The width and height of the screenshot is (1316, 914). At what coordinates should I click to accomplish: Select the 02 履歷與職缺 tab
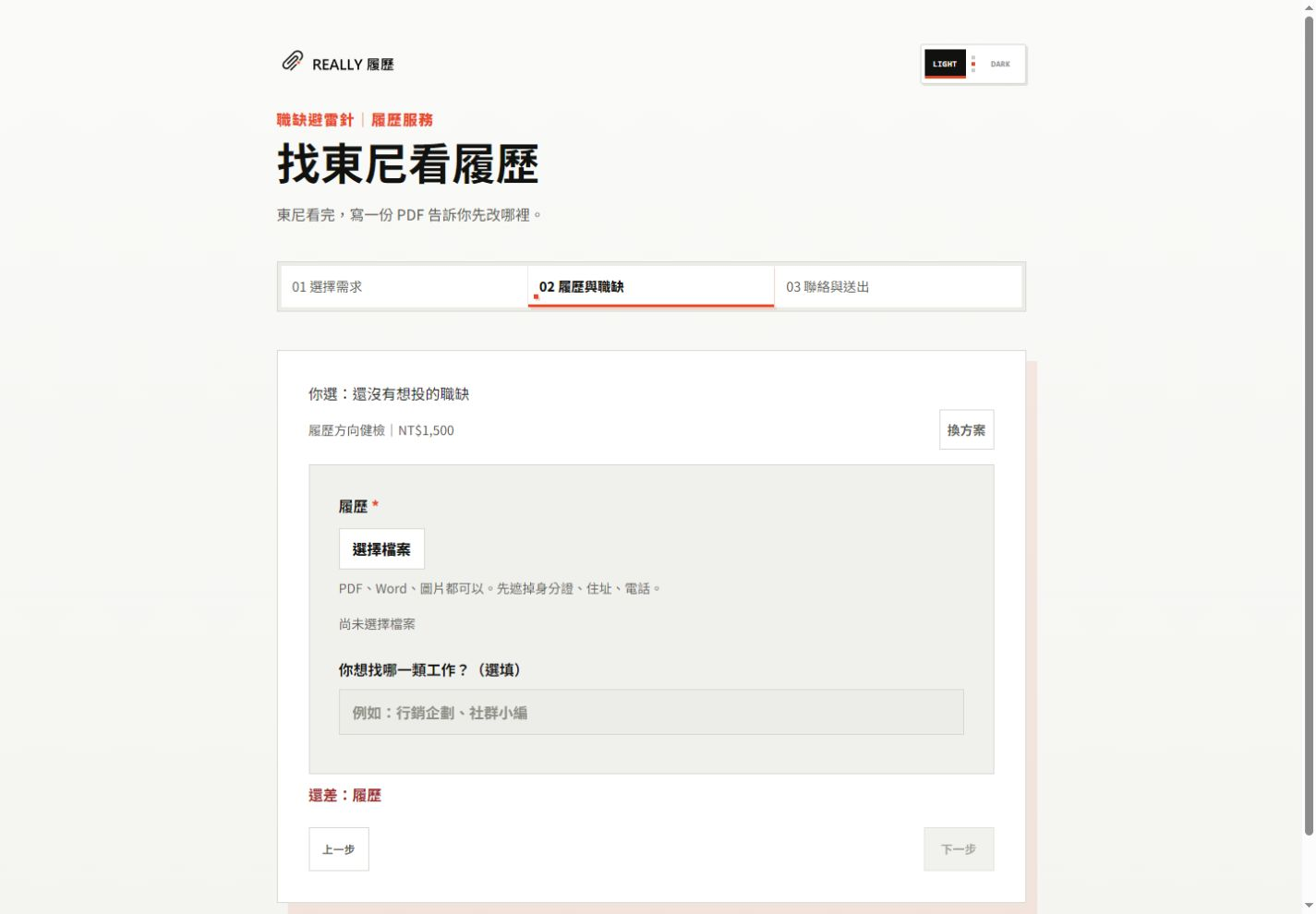coord(651,287)
